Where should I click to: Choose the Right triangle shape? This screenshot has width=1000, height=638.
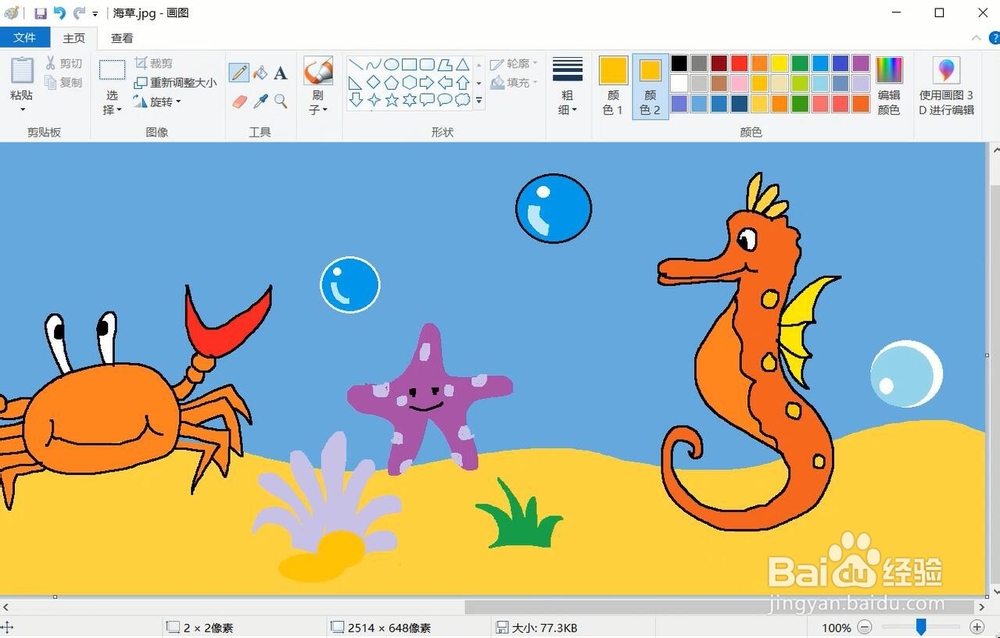point(356,82)
